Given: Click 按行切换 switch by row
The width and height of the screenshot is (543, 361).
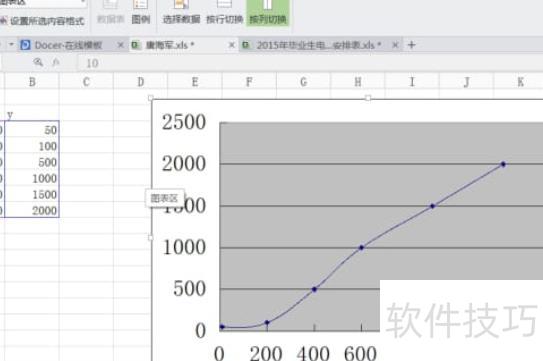Looking at the screenshot, I should 224,12.
